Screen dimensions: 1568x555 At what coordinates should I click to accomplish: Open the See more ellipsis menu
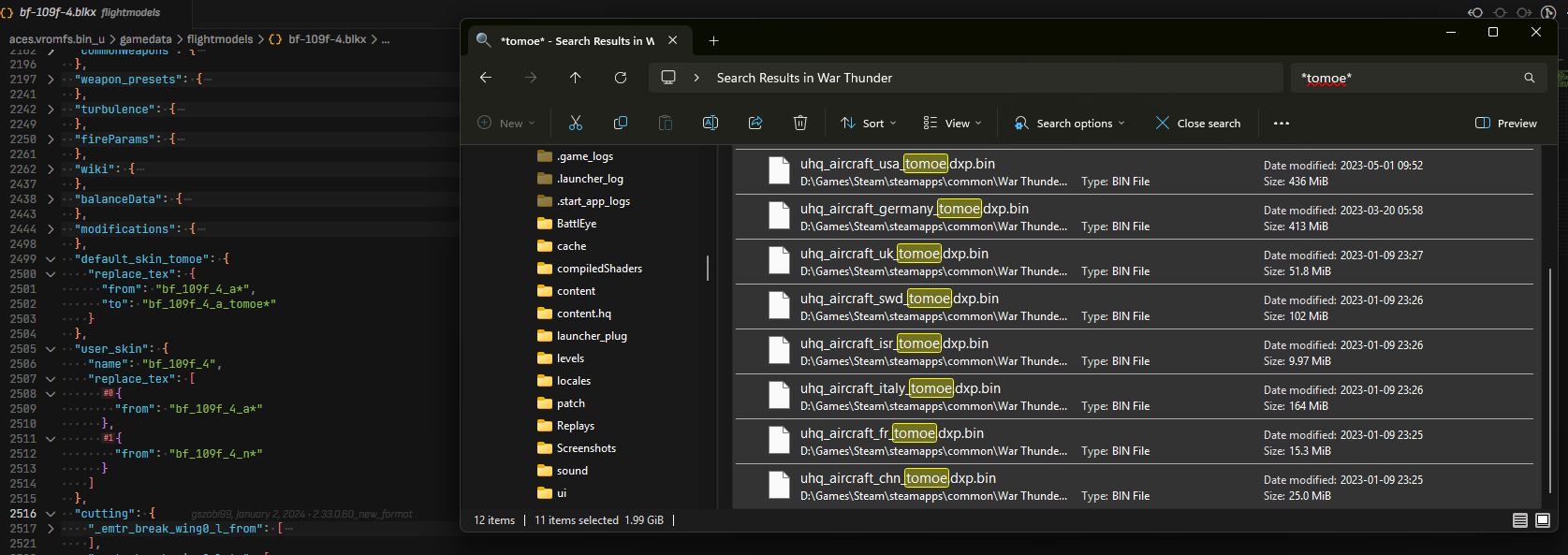(1282, 123)
